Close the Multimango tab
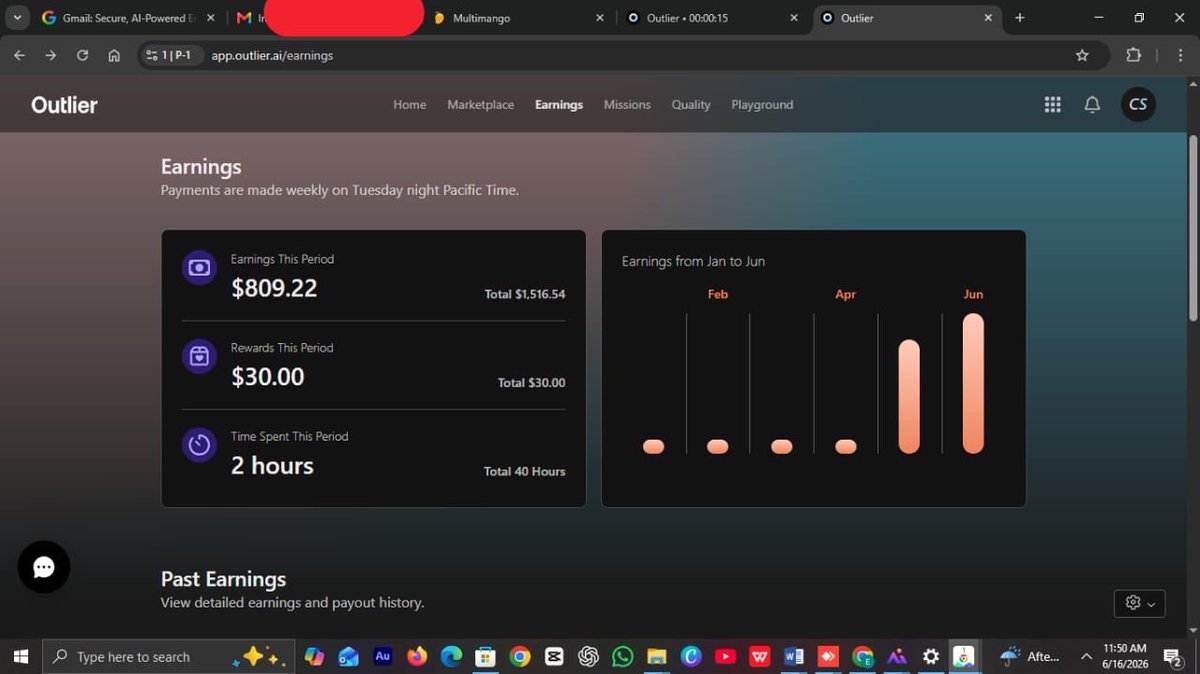 click(x=600, y=18)
